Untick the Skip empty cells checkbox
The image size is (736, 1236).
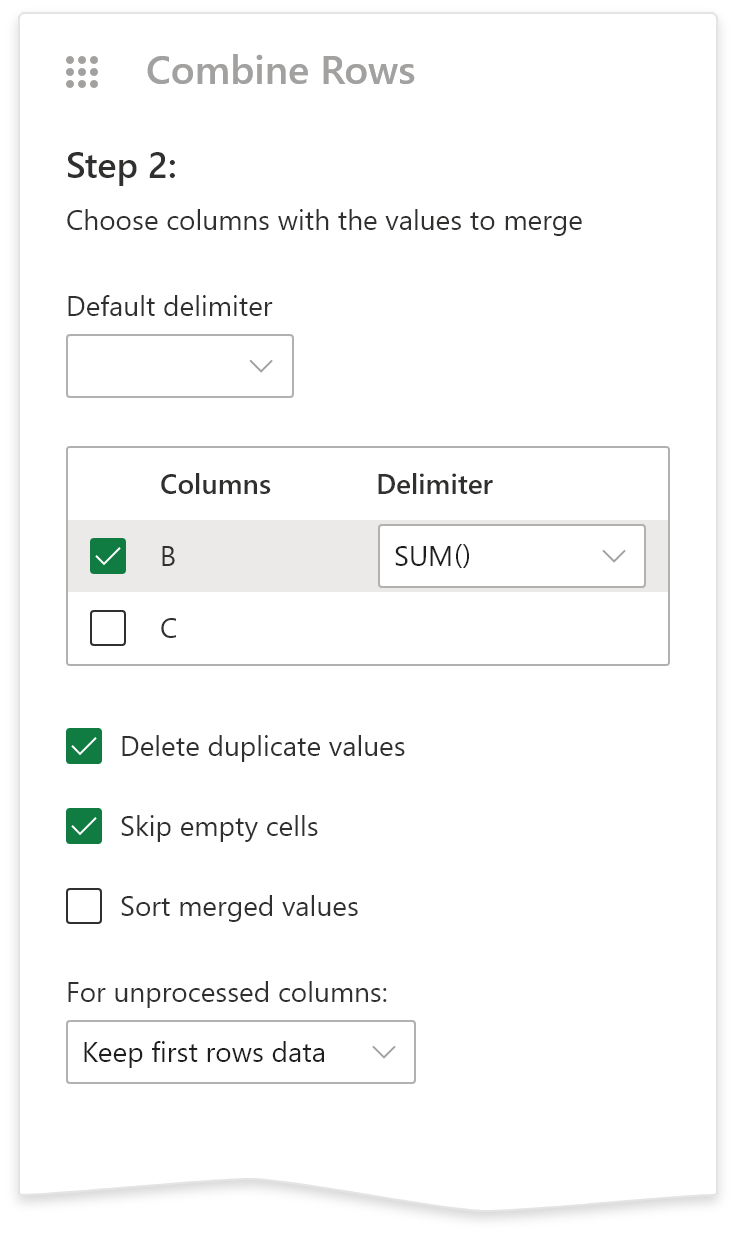[x=84, y=827]
